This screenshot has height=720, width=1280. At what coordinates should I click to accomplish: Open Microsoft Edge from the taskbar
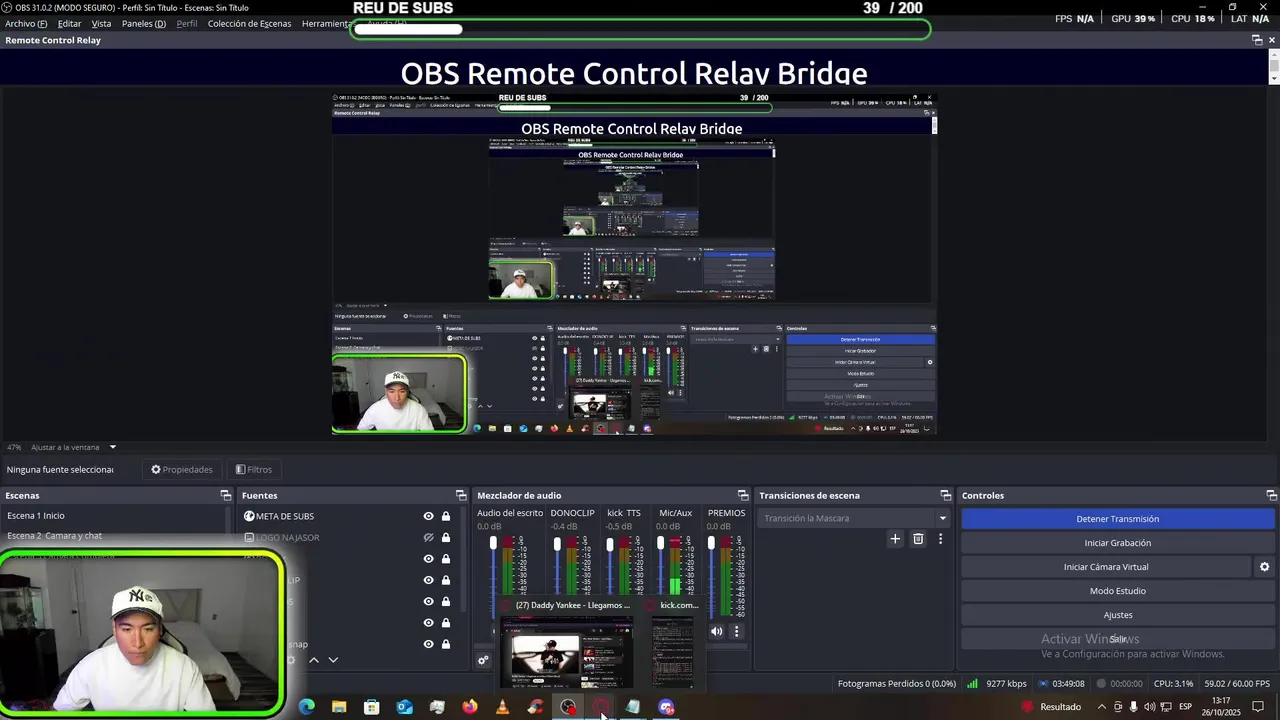[x=307, y=707]
